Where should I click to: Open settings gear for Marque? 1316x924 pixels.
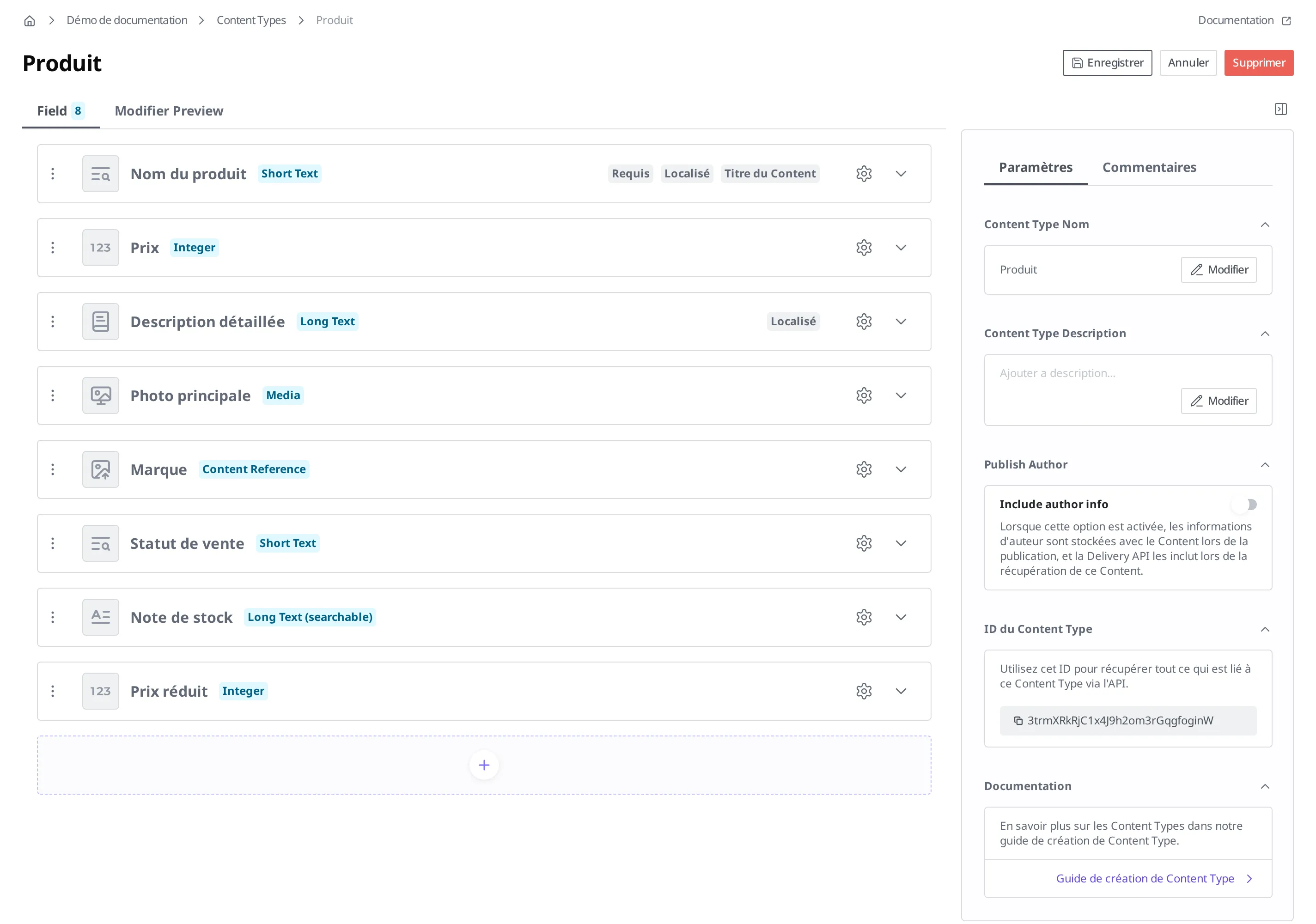(x=864, y=469)
